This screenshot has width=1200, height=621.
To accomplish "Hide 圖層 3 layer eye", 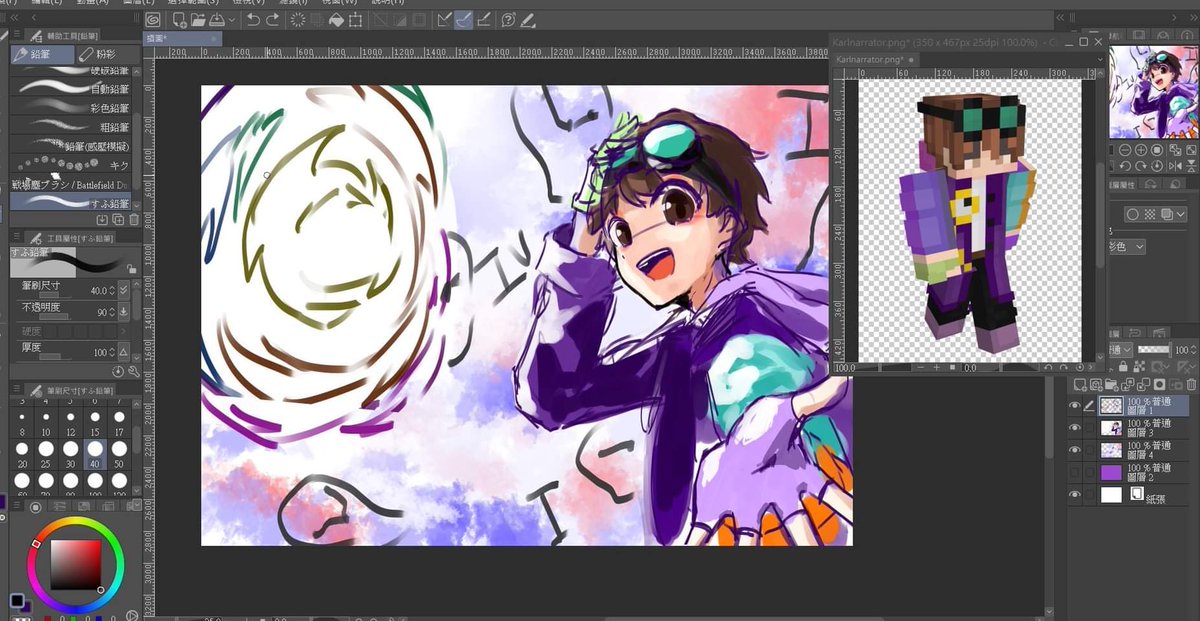I will click(1075, 427).
